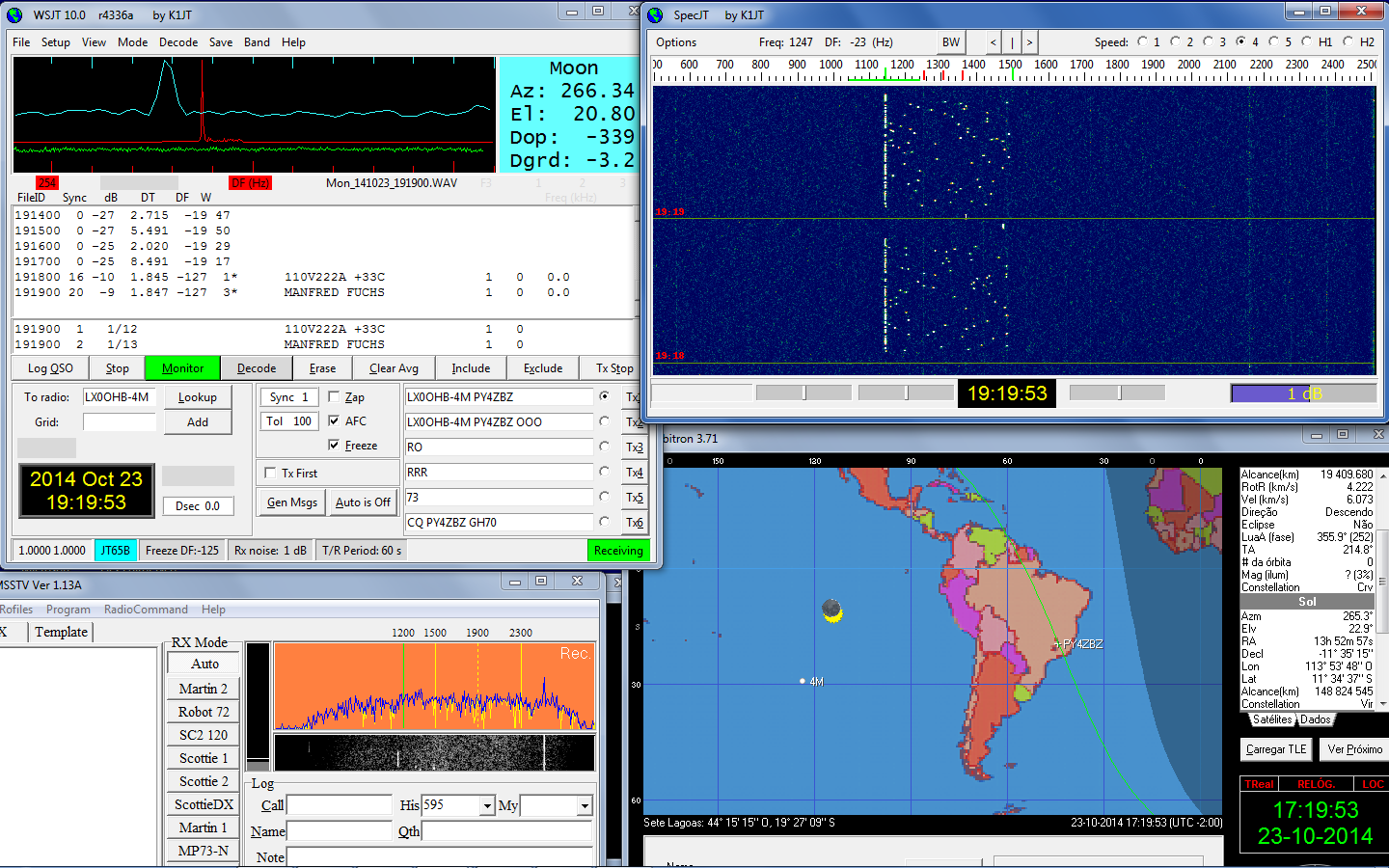Switch to the Dados tab in Orbitron
1389x868 pixels.
[x=1315, y=719]
